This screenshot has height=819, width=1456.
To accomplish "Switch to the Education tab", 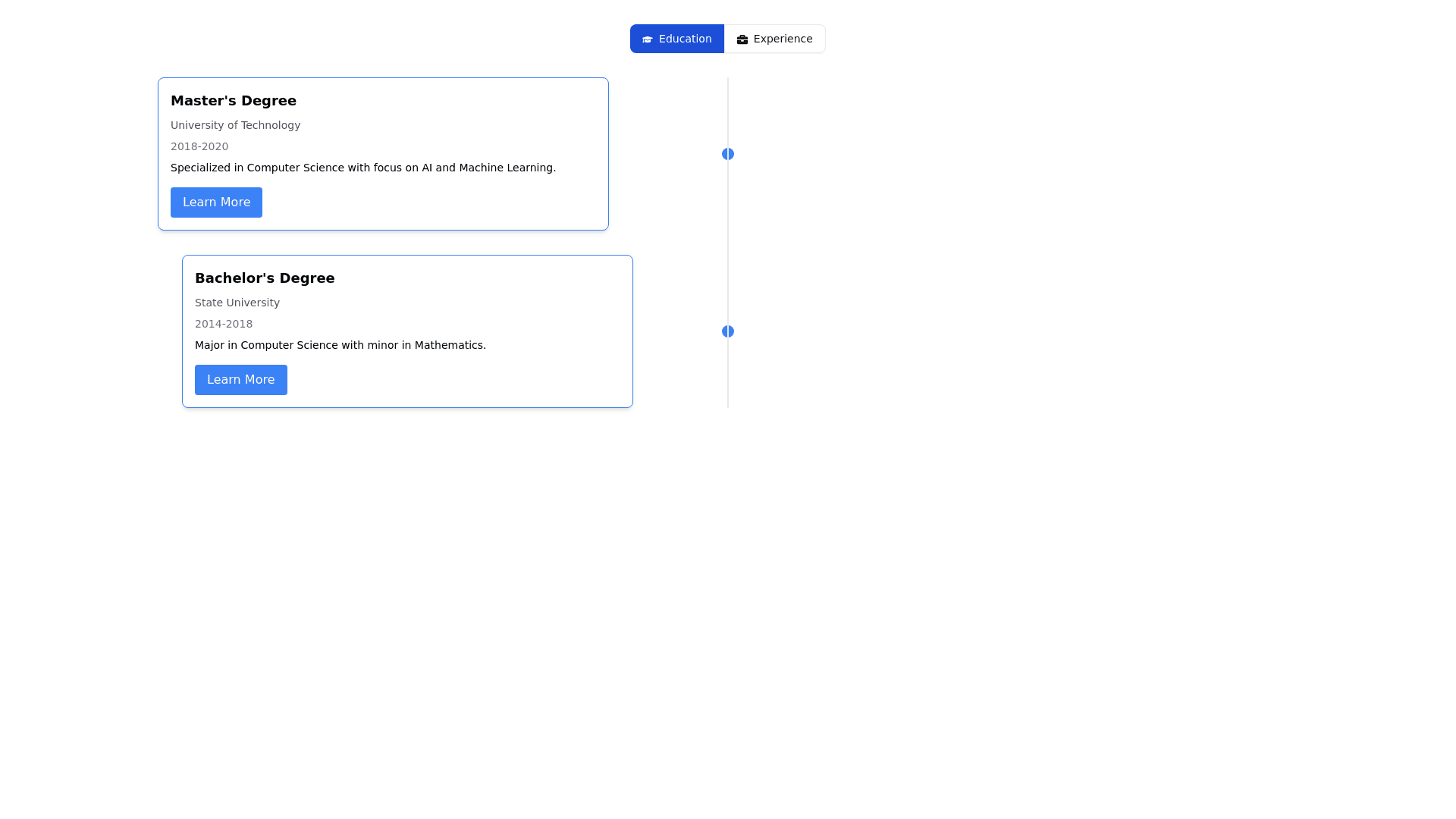I will 676,39.
